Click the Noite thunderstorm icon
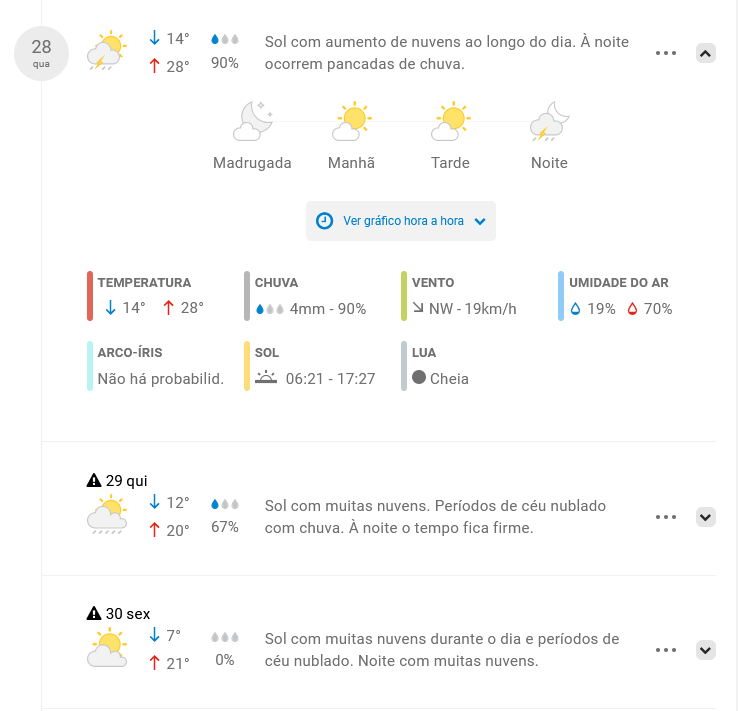The width and height of the screenshot is (738, 711). 549,121
